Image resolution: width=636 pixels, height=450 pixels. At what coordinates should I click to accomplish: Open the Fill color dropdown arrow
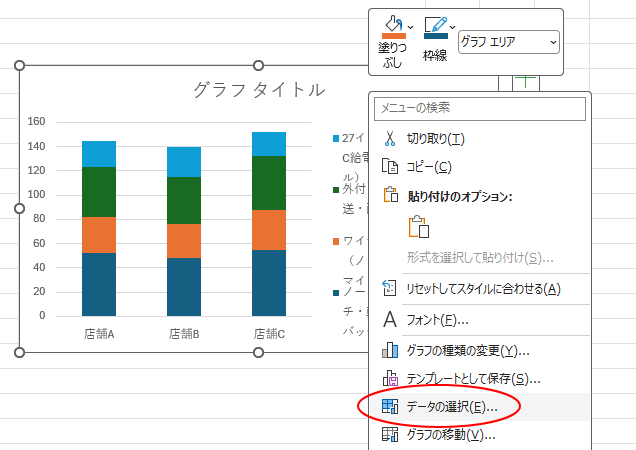(x=411, y=24)
